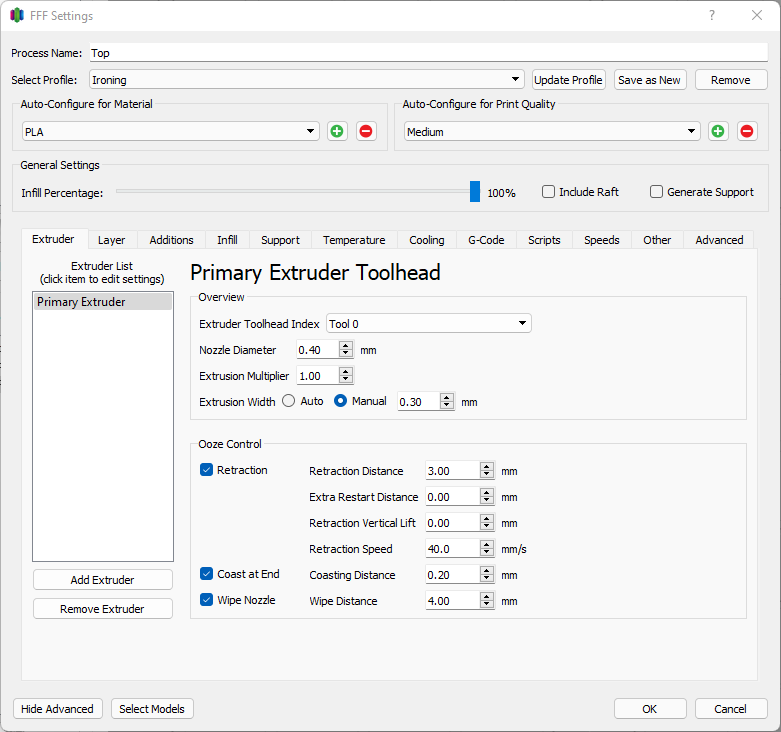
Task: Enable Include Raft checkbox
Action: click(548, 192)
